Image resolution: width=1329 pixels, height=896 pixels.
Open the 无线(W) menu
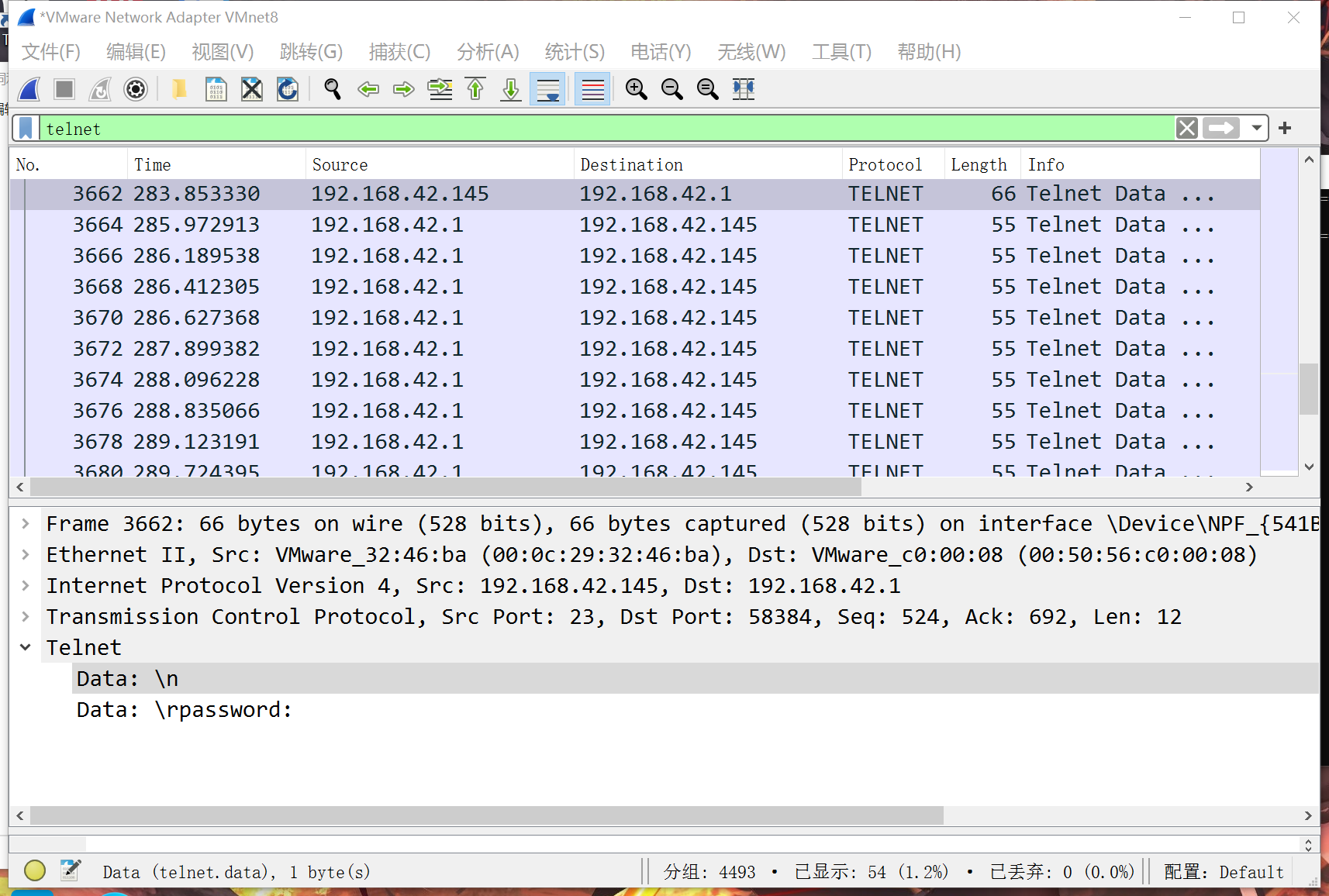[751, 52]
